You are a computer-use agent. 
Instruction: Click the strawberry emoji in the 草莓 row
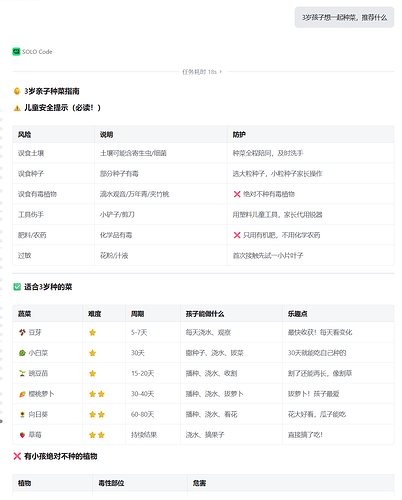22,435
